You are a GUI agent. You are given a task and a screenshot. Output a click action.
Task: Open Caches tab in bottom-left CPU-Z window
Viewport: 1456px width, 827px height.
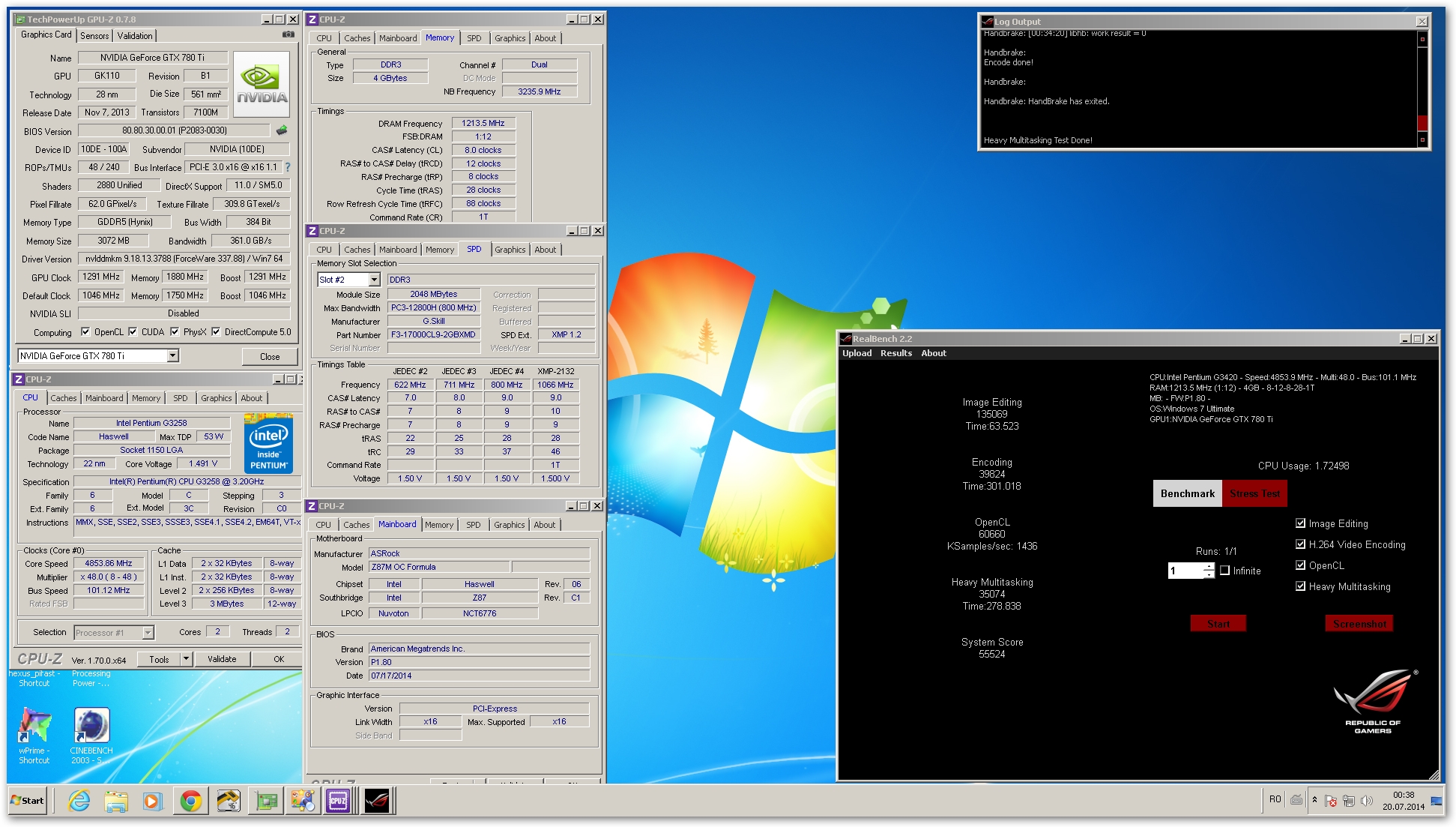click(64, 398)
